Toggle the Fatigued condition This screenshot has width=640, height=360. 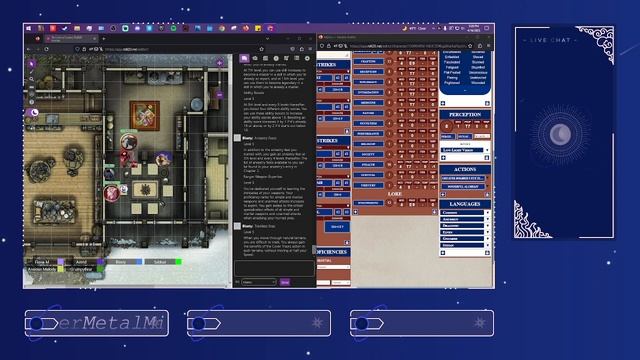click(x=452, y=67)
